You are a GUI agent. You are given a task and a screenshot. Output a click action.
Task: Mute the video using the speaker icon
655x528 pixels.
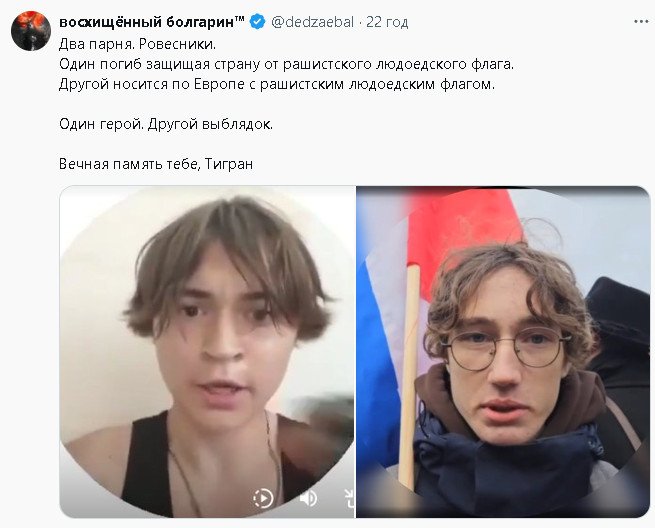(x=309, y=498)
